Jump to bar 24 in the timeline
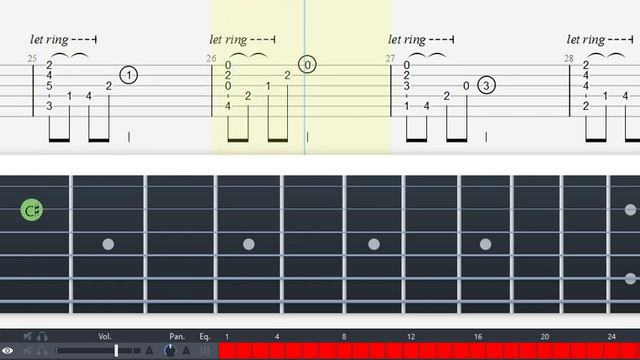 coord(611,337)
